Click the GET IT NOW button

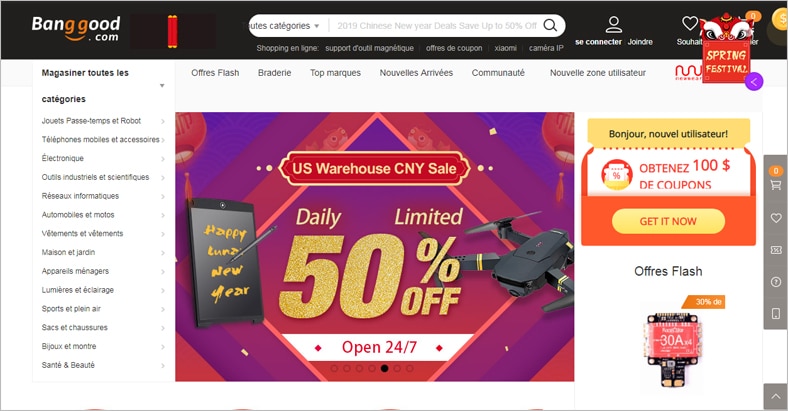click(x=668, y=221)
